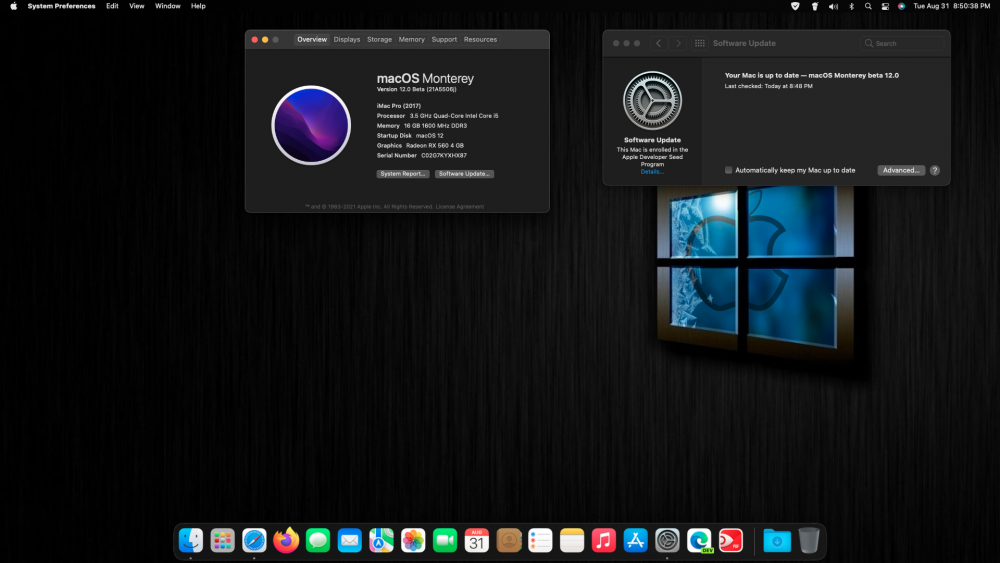The height and width of the screenshot is (563, 1000).
Task: Click the macOS Monterey logo image
Action: click(311, 125)
